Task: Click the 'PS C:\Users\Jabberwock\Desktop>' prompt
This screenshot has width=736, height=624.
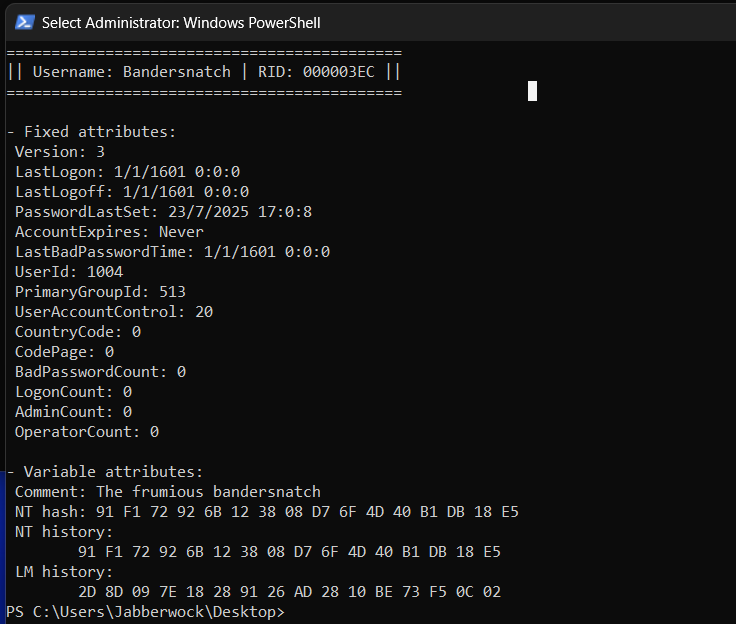Action: tap(146, 612)
